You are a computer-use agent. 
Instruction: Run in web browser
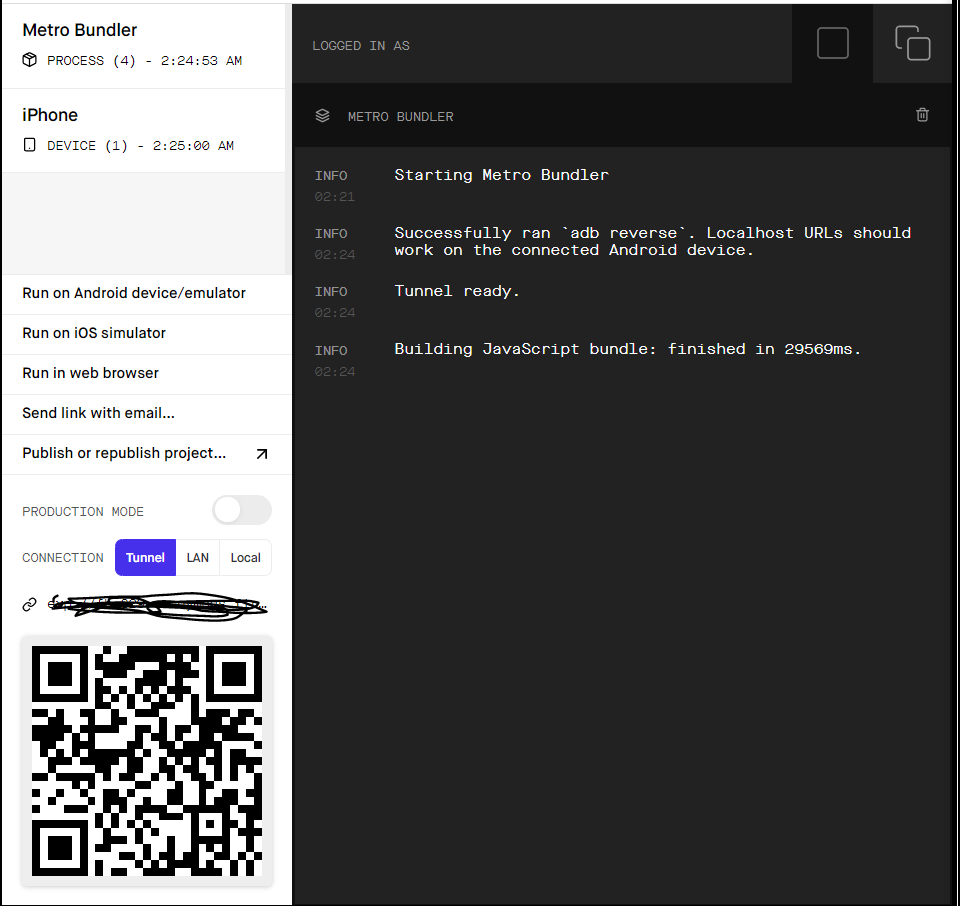point(147,373)
